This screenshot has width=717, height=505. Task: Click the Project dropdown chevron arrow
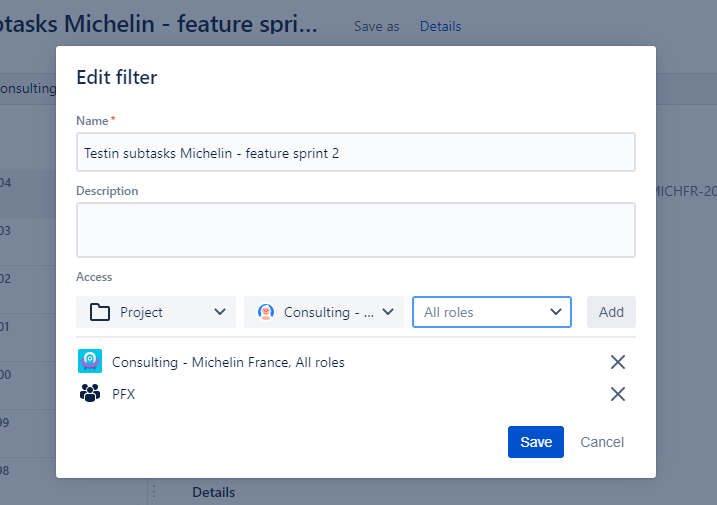[x=220, y=312]
